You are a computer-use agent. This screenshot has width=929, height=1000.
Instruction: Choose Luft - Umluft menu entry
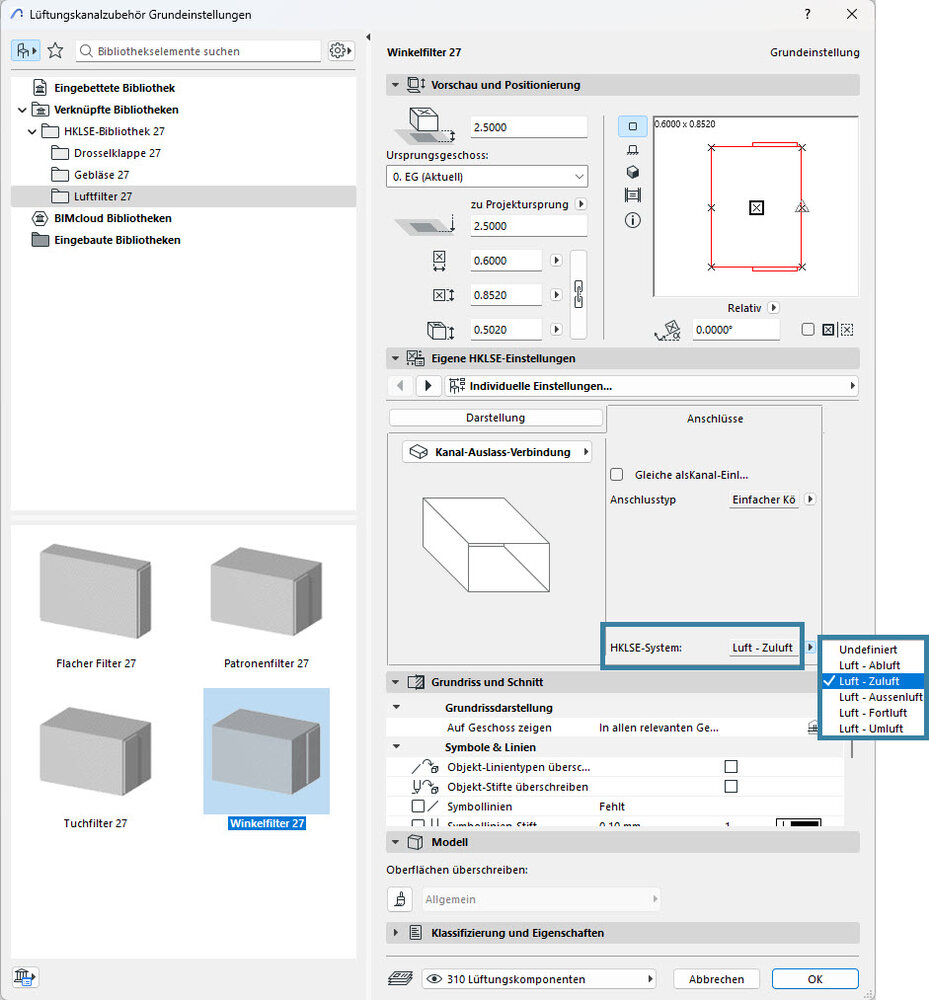(872, 728)
